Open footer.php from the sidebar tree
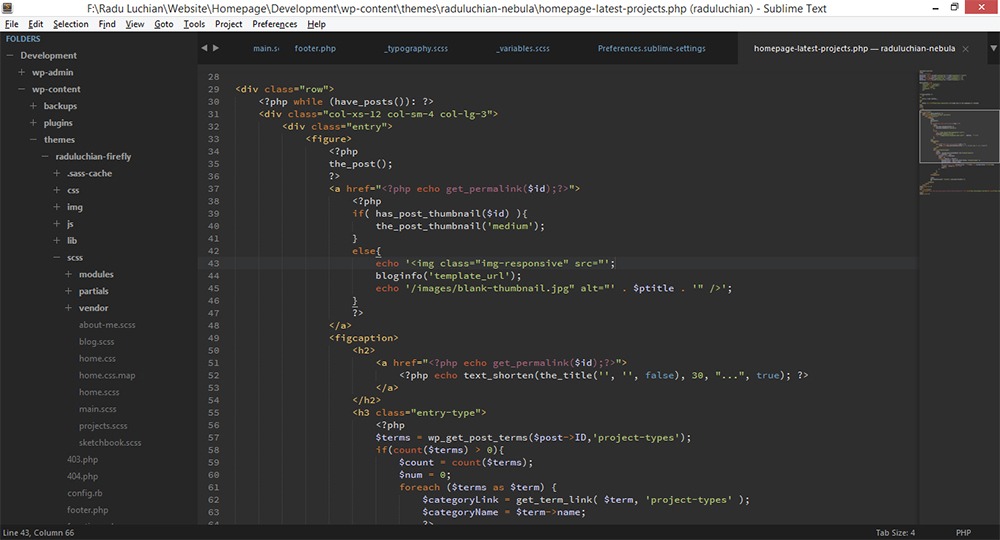The height and width of the screenshot is (540, 1000). (x=87, y=510)
